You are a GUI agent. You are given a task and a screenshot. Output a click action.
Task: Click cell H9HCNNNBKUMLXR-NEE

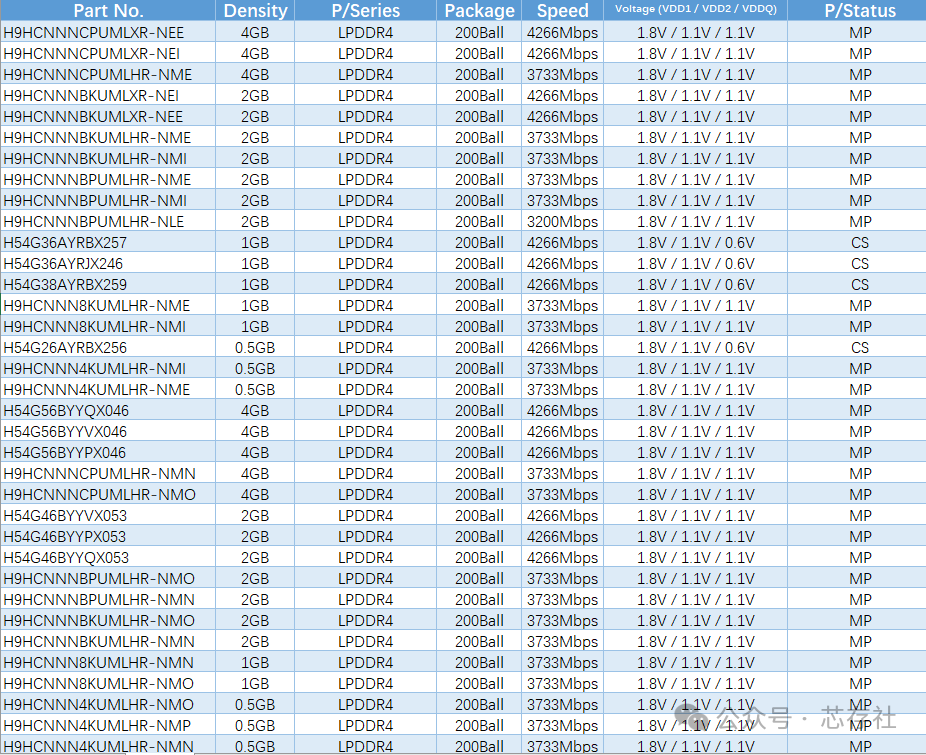pos(108,116)
